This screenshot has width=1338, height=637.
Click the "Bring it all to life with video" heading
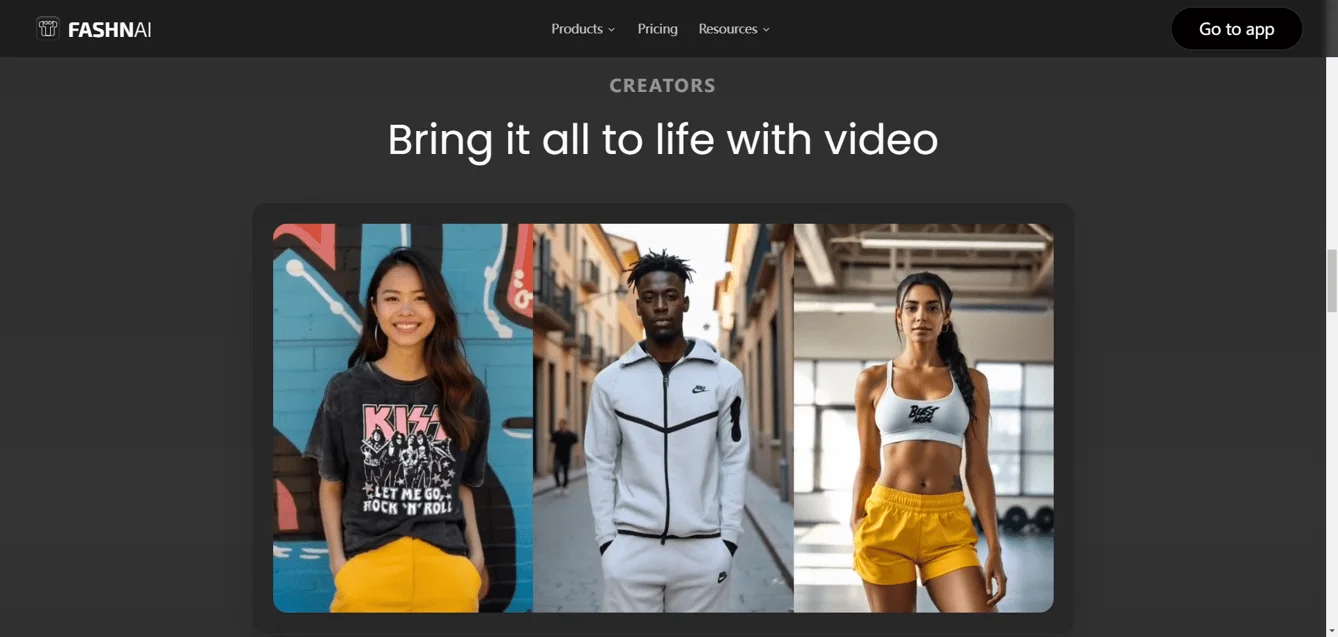click(x=663, y=139)
